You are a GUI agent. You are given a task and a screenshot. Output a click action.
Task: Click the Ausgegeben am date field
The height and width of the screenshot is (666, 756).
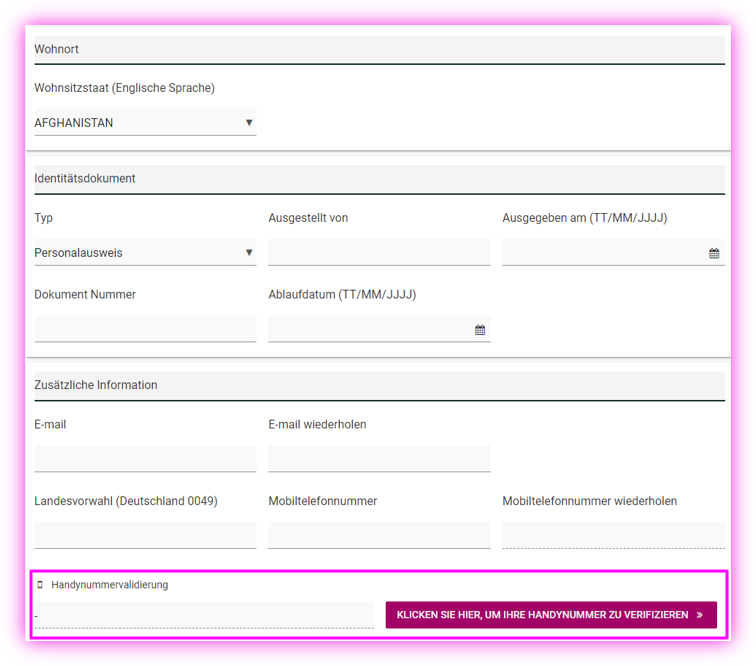[613, 252]
